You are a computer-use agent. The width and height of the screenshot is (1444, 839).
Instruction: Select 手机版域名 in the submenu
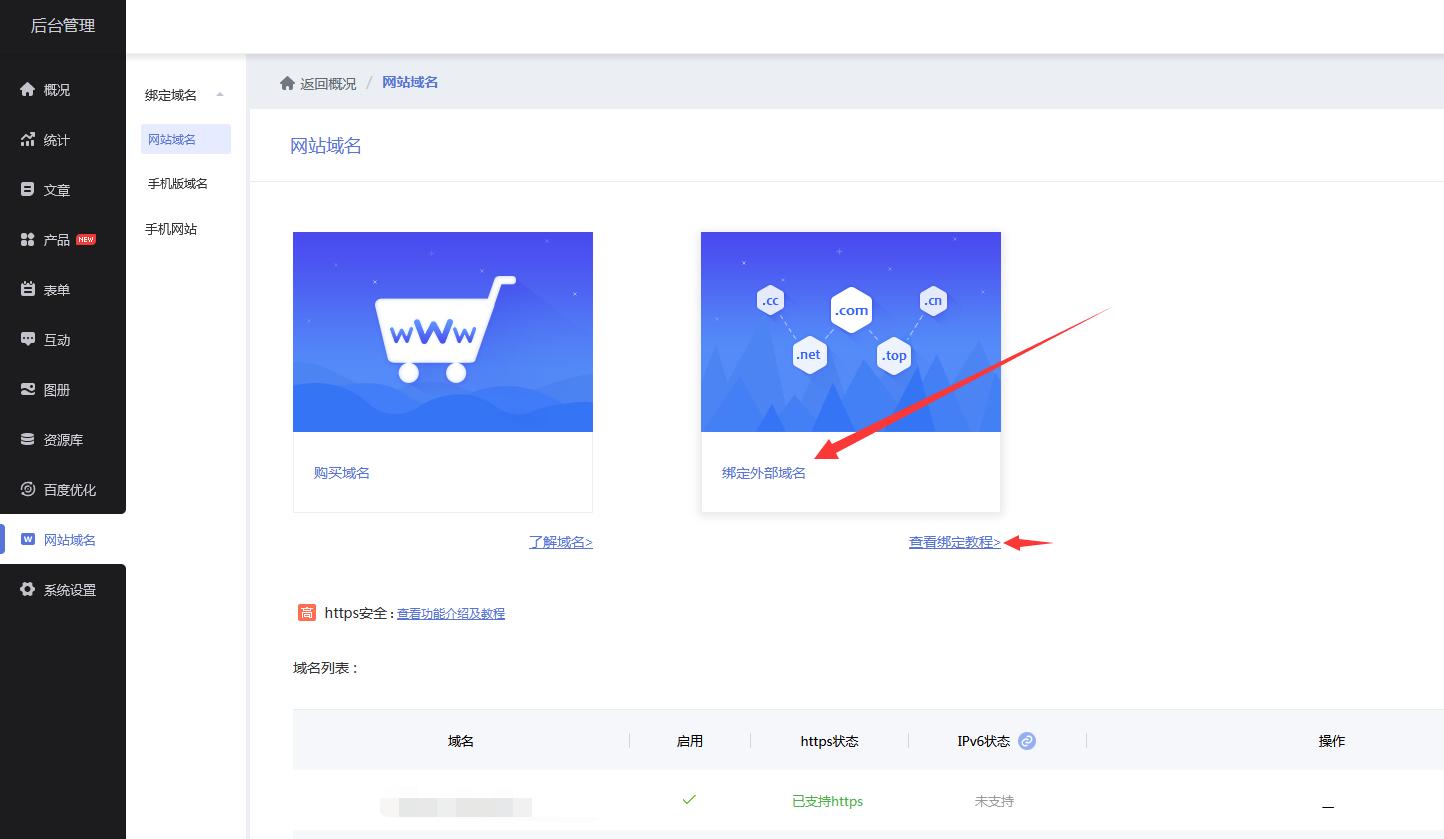[178, 184]
